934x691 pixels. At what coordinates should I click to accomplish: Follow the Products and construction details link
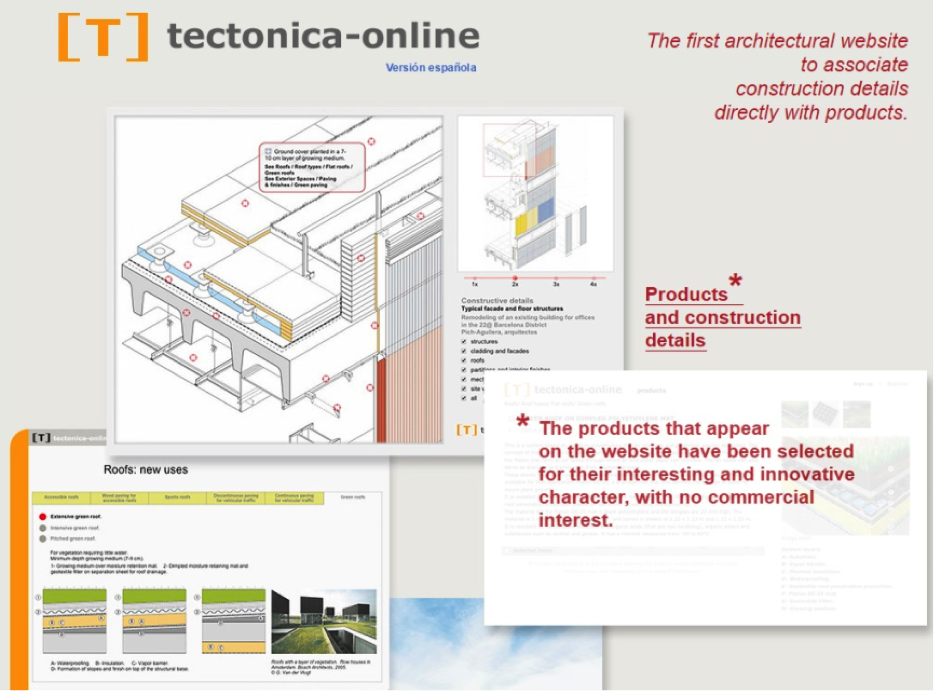[723, 317]
